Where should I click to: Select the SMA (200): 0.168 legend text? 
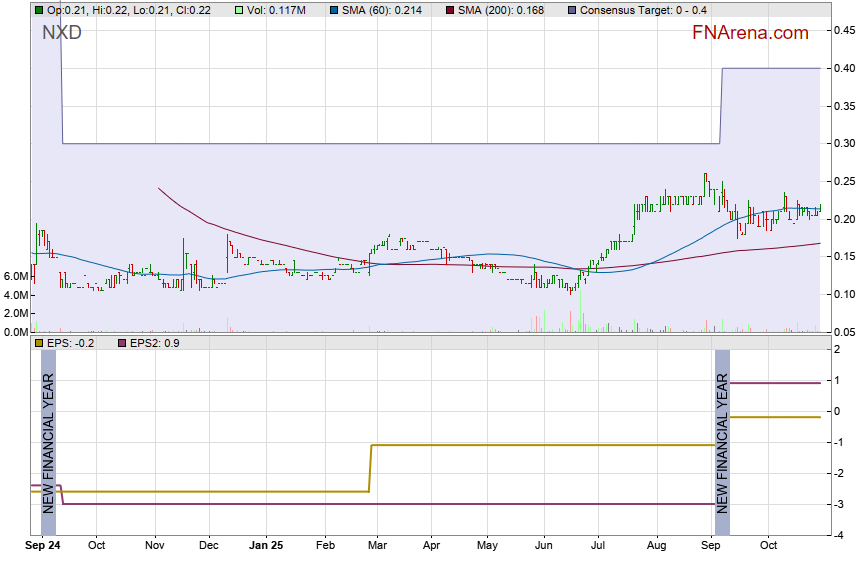point(507,10)
